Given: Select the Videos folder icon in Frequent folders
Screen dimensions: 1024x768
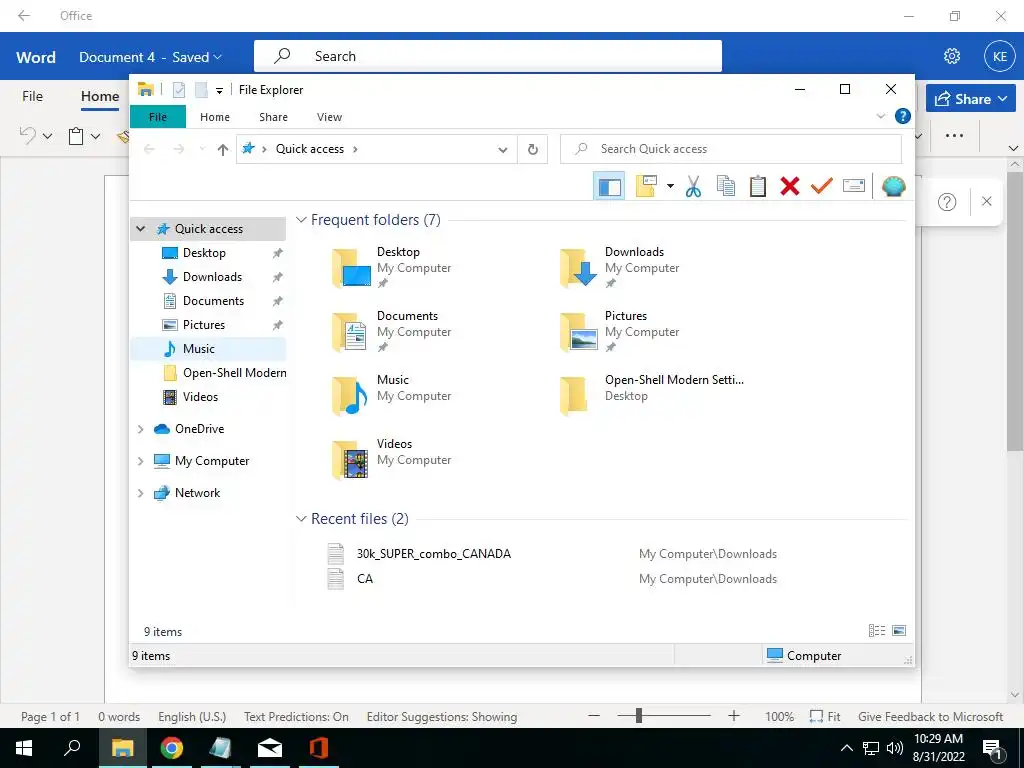Looking at the screenshot, I should [x=351, y=460].
